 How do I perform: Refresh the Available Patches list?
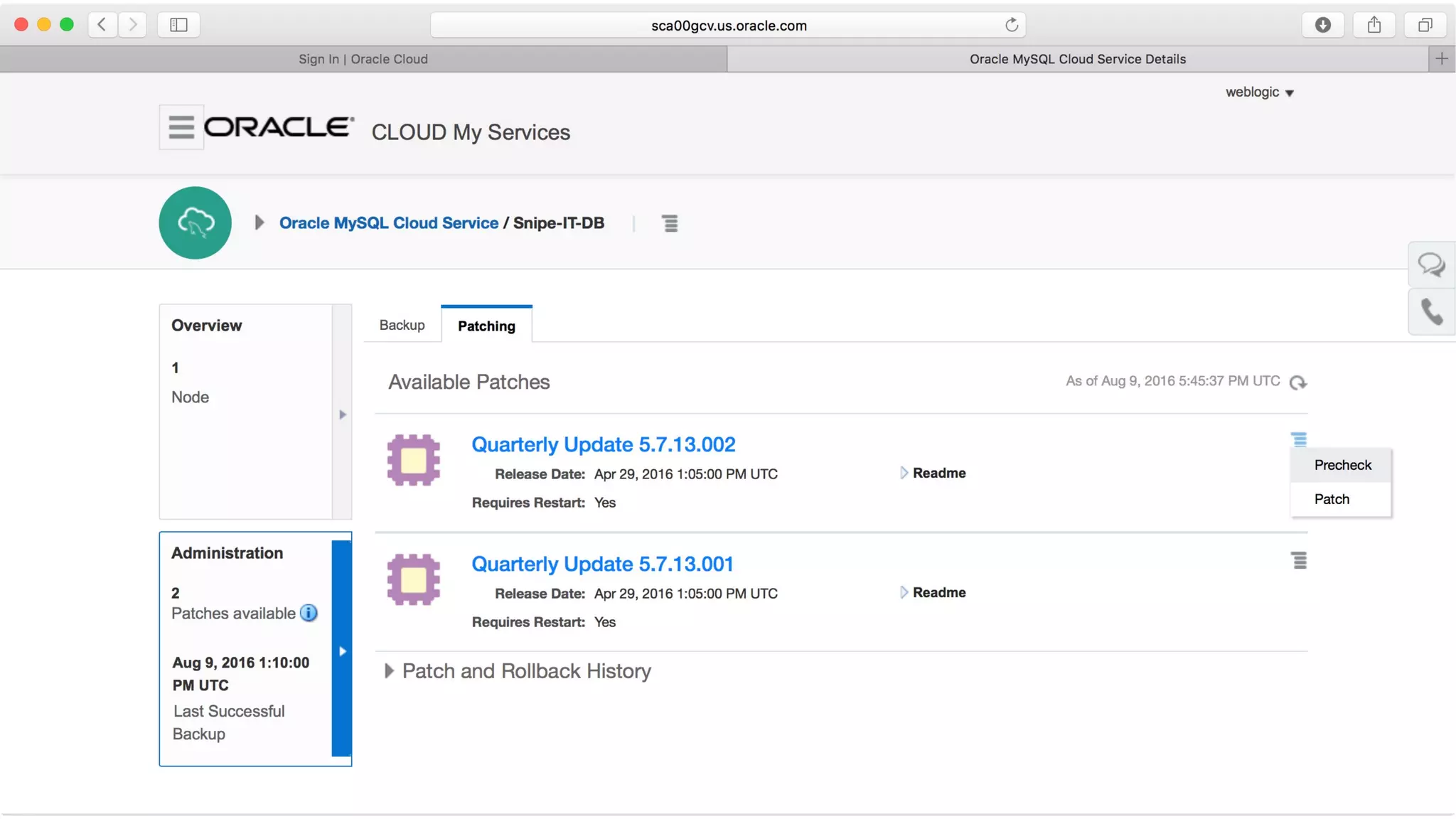point(1298,382)
